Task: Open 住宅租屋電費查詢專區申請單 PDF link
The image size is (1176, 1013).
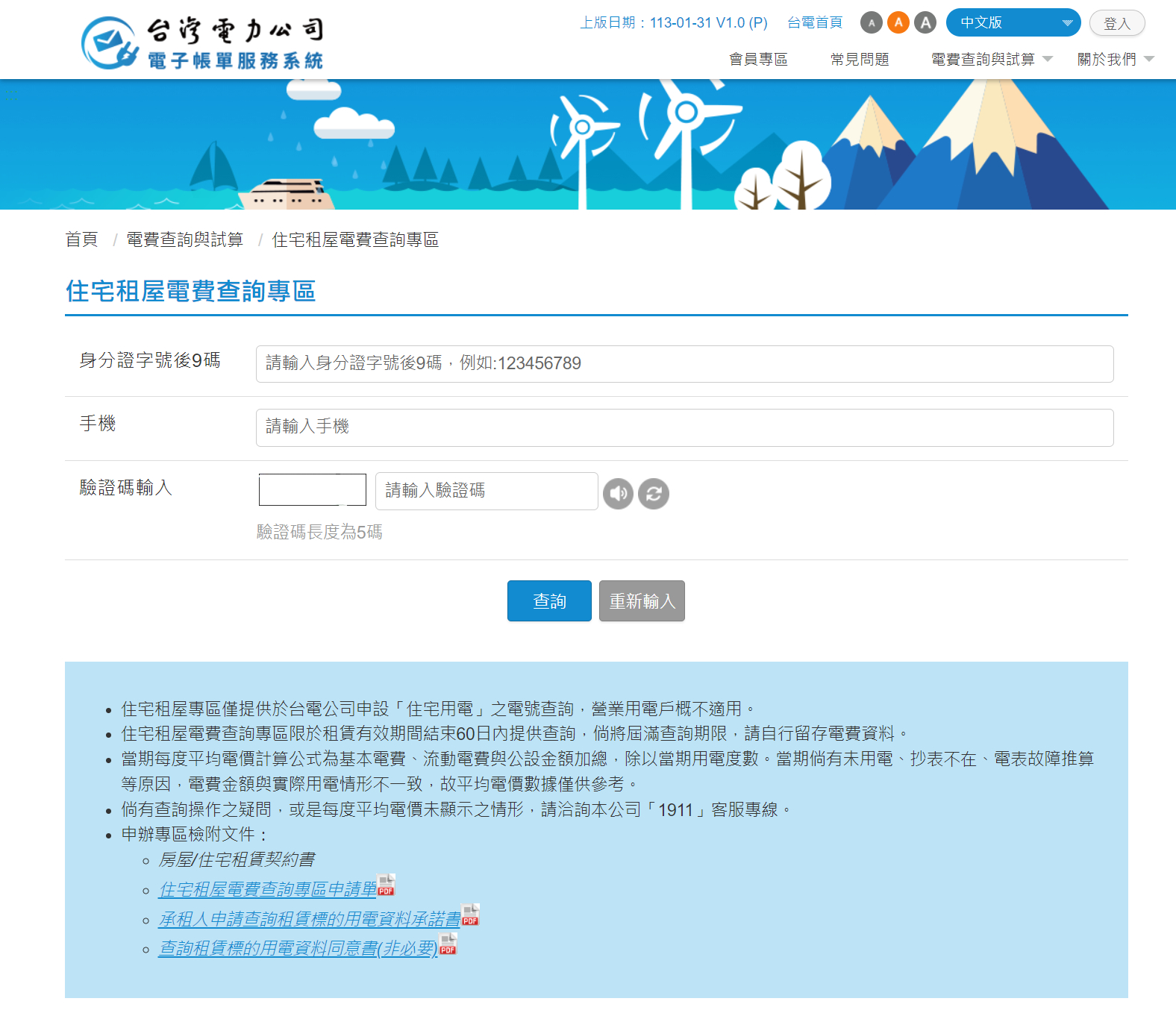Action: pos(268,889)
